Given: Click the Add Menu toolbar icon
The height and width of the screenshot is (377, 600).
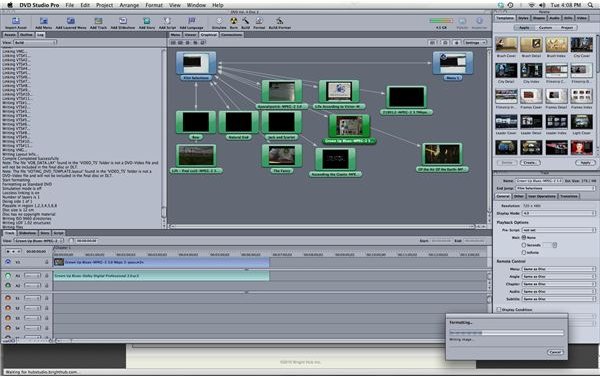Looking at the screenshot, I should click(x=44, y=21).
